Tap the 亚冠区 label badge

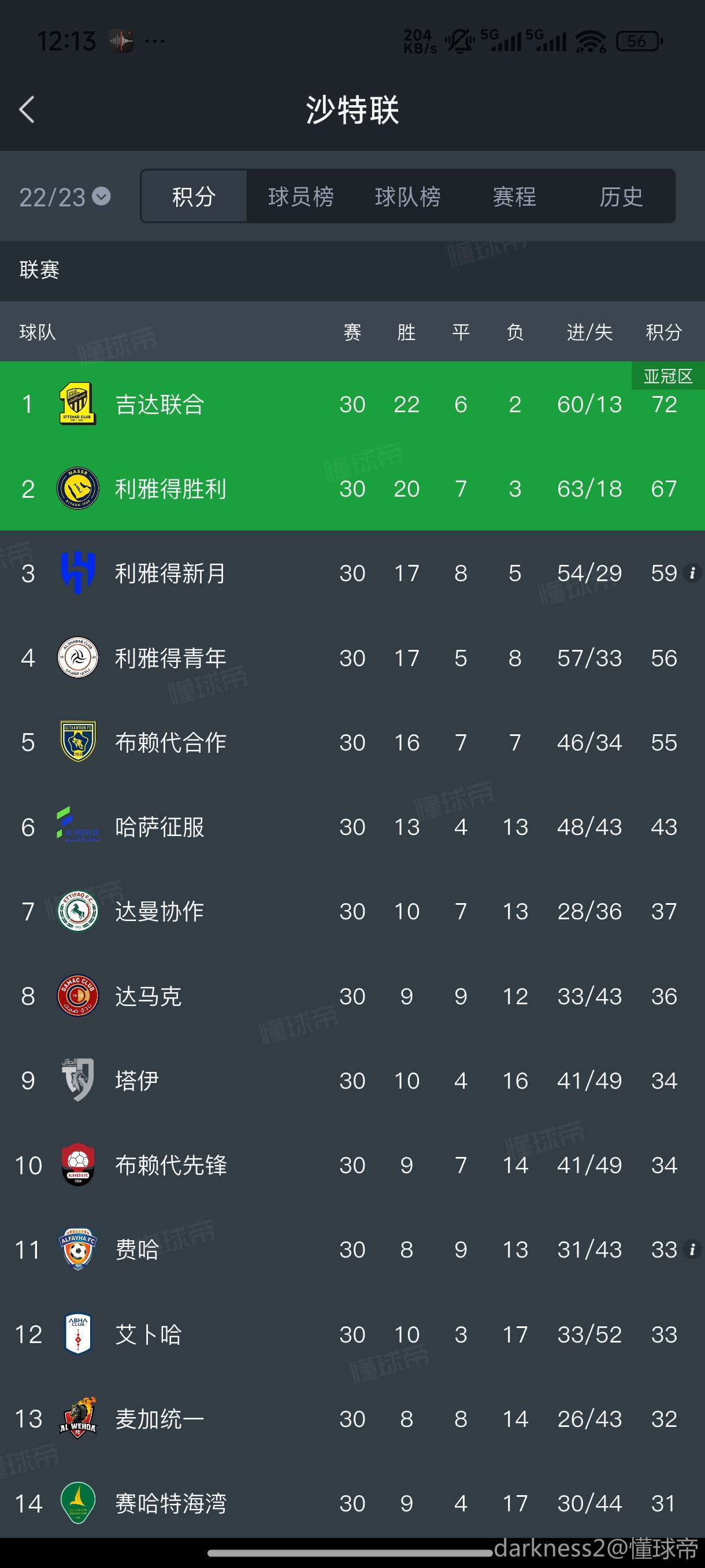[668, 377]
